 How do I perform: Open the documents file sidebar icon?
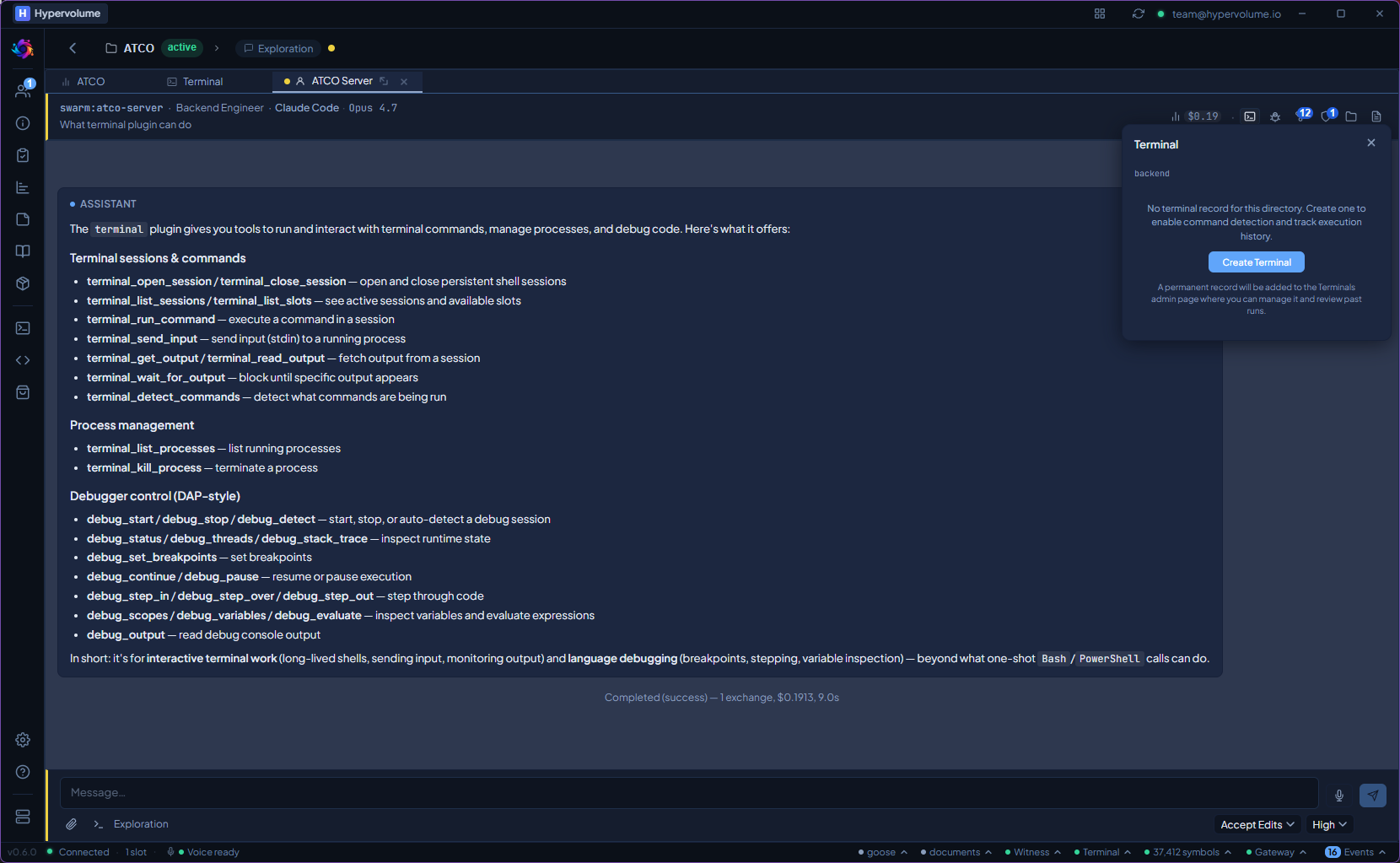tap(23, 219)
